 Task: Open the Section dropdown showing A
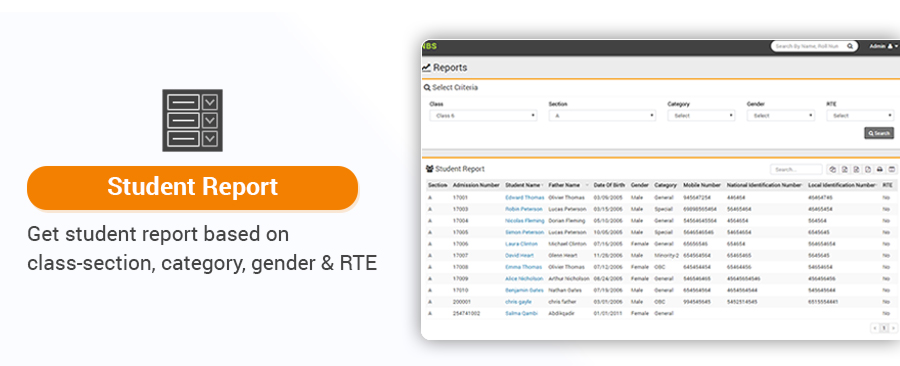602,115
